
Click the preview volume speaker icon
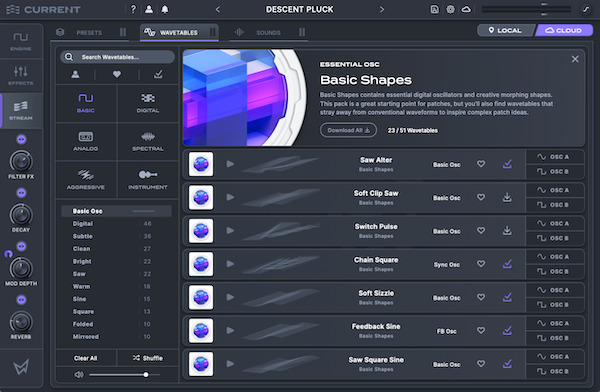coord(79,374)
